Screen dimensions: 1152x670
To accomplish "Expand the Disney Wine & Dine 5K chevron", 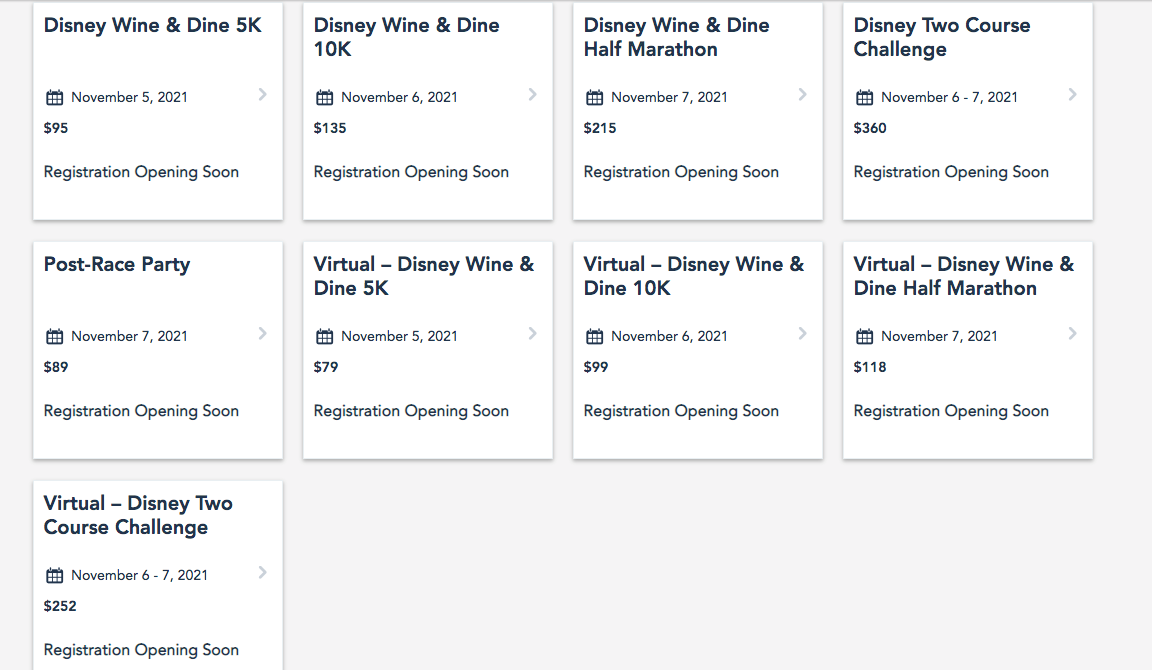I will pyautogui.click(x=262, y=95).
